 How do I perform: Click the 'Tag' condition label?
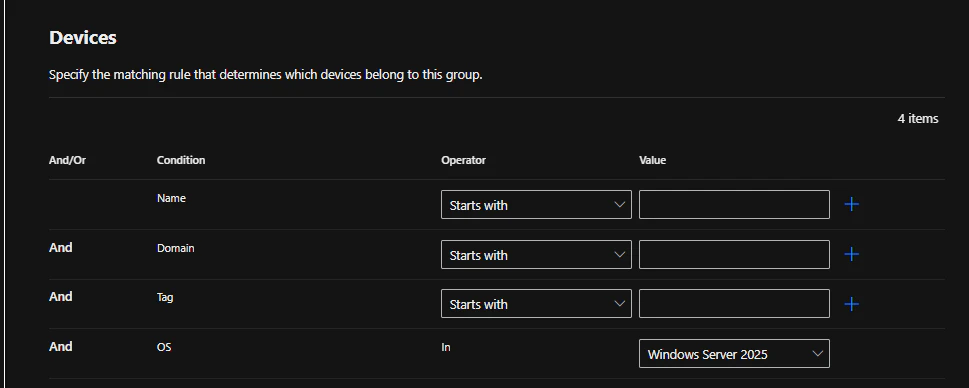click(165, 297)
